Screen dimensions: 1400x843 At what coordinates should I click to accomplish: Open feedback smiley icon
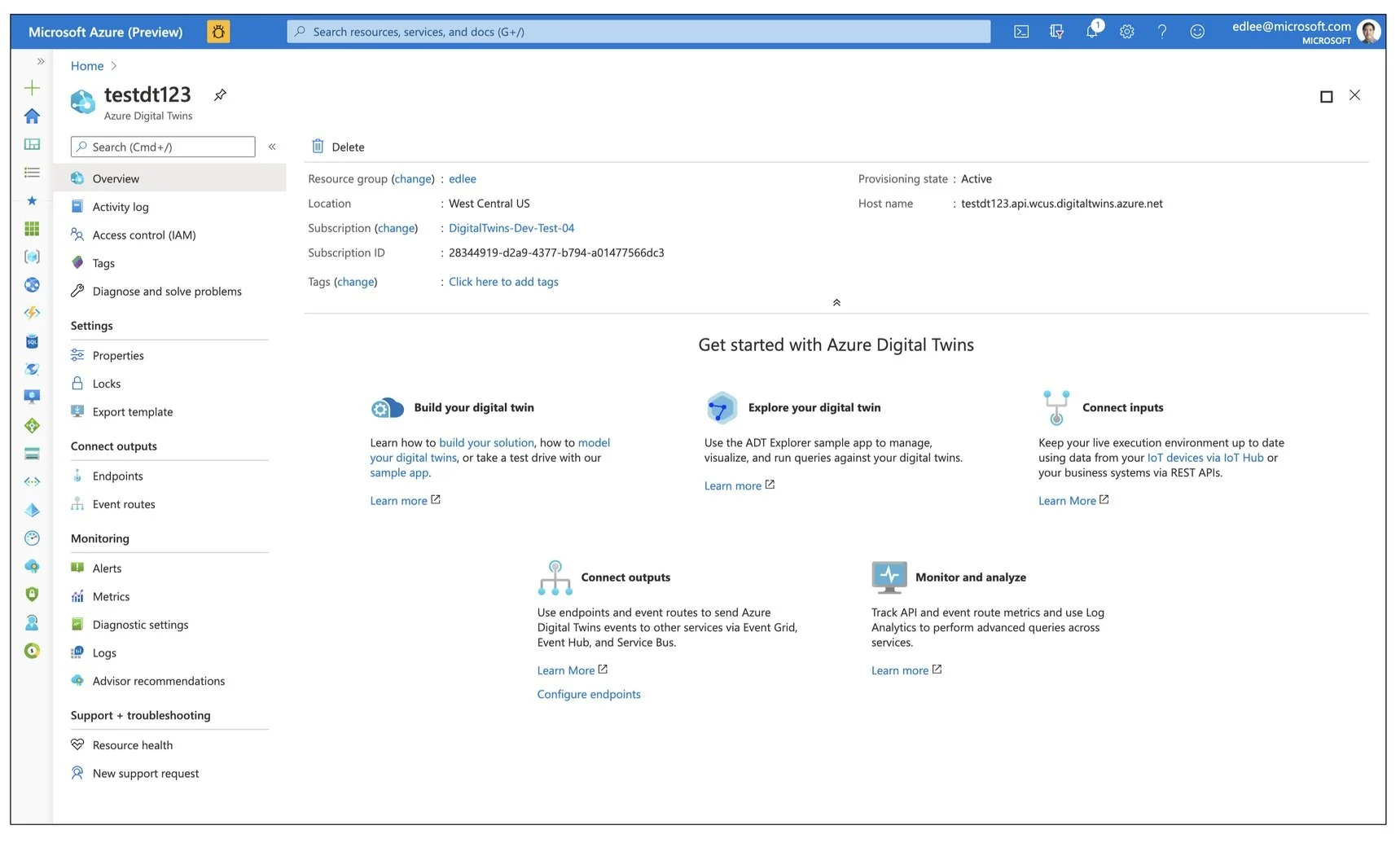tap(1197, 32)
